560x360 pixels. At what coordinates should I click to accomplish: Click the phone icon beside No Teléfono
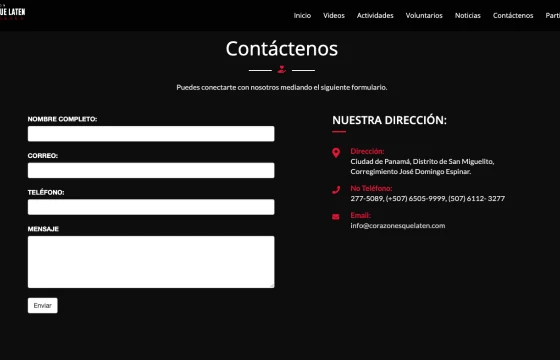(x=336, y=190)
